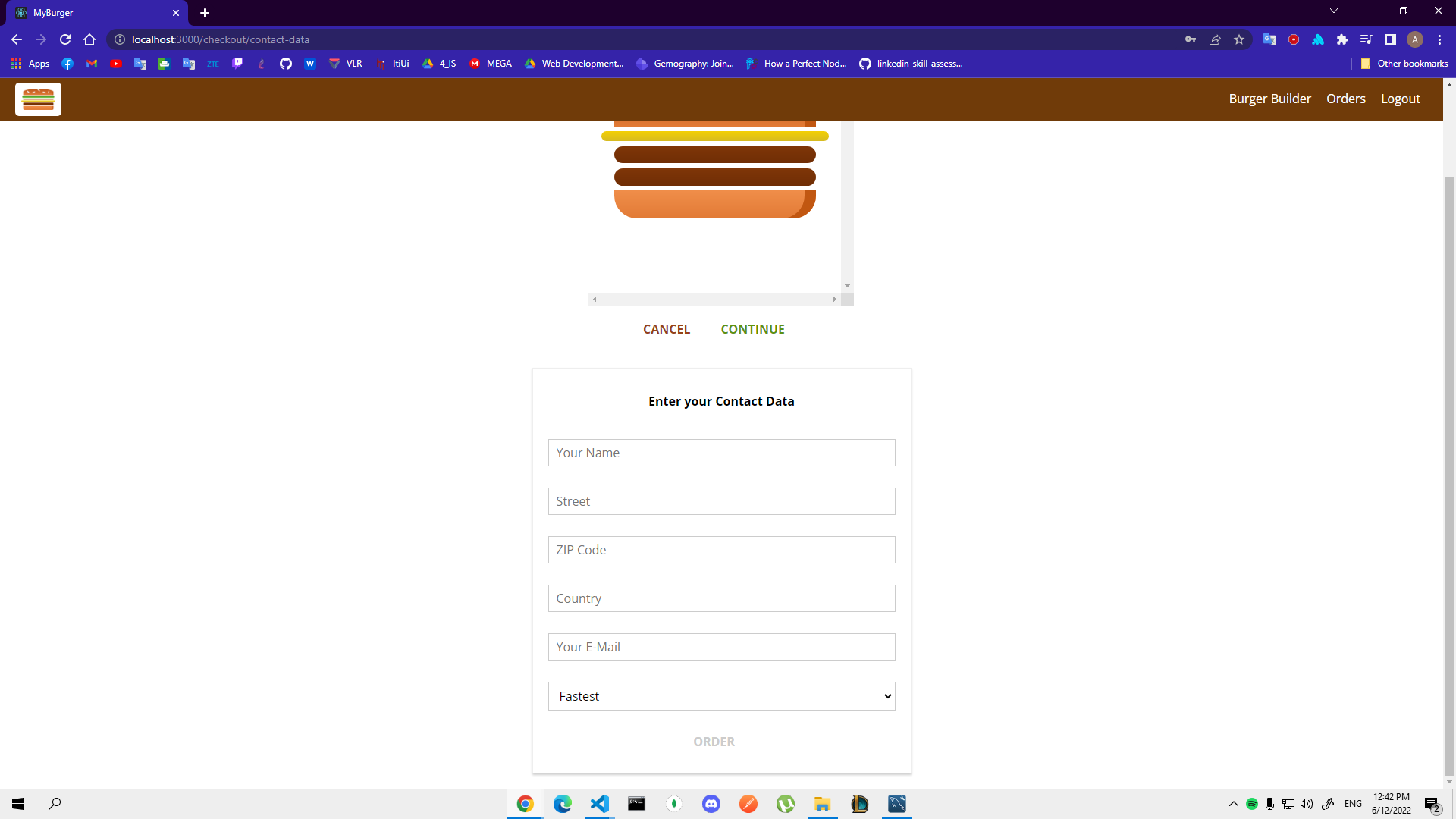
Task: Open the GitHub bookmark in the bookmarks bar
Action: coord(285,64)
